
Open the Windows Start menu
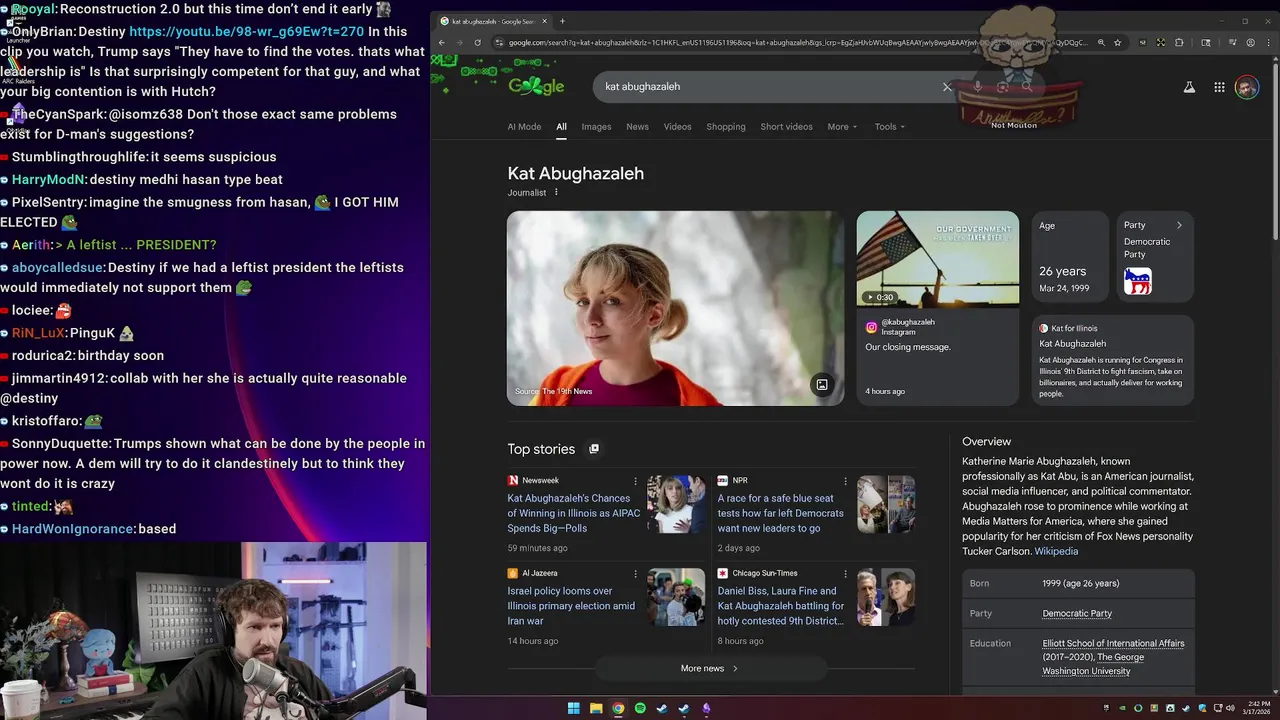(x=574, y=709)
